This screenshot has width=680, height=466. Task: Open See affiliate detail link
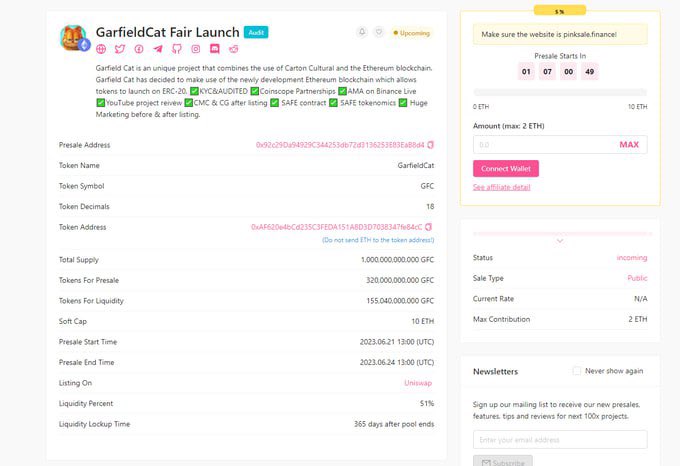click(x=501, y=187)
